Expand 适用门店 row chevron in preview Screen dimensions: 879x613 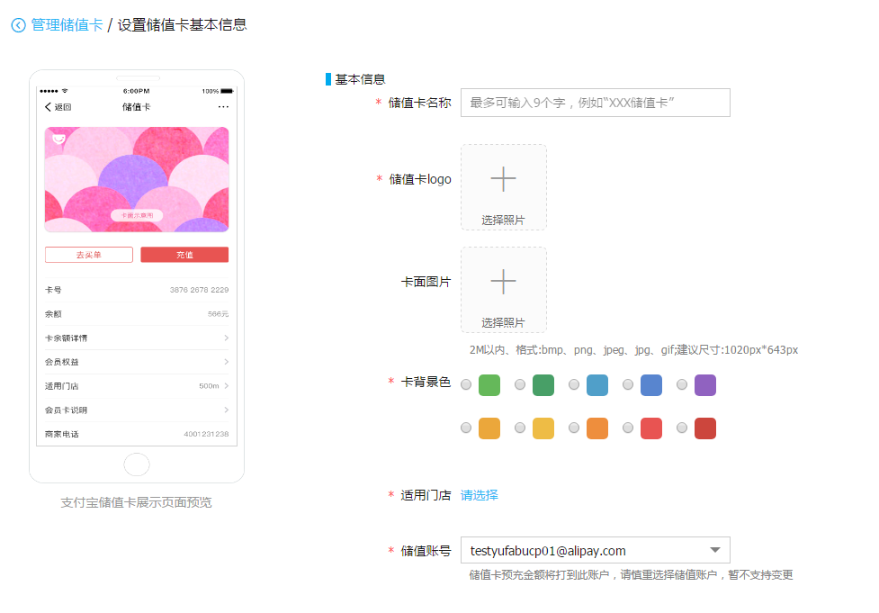(x=226, y=386)
